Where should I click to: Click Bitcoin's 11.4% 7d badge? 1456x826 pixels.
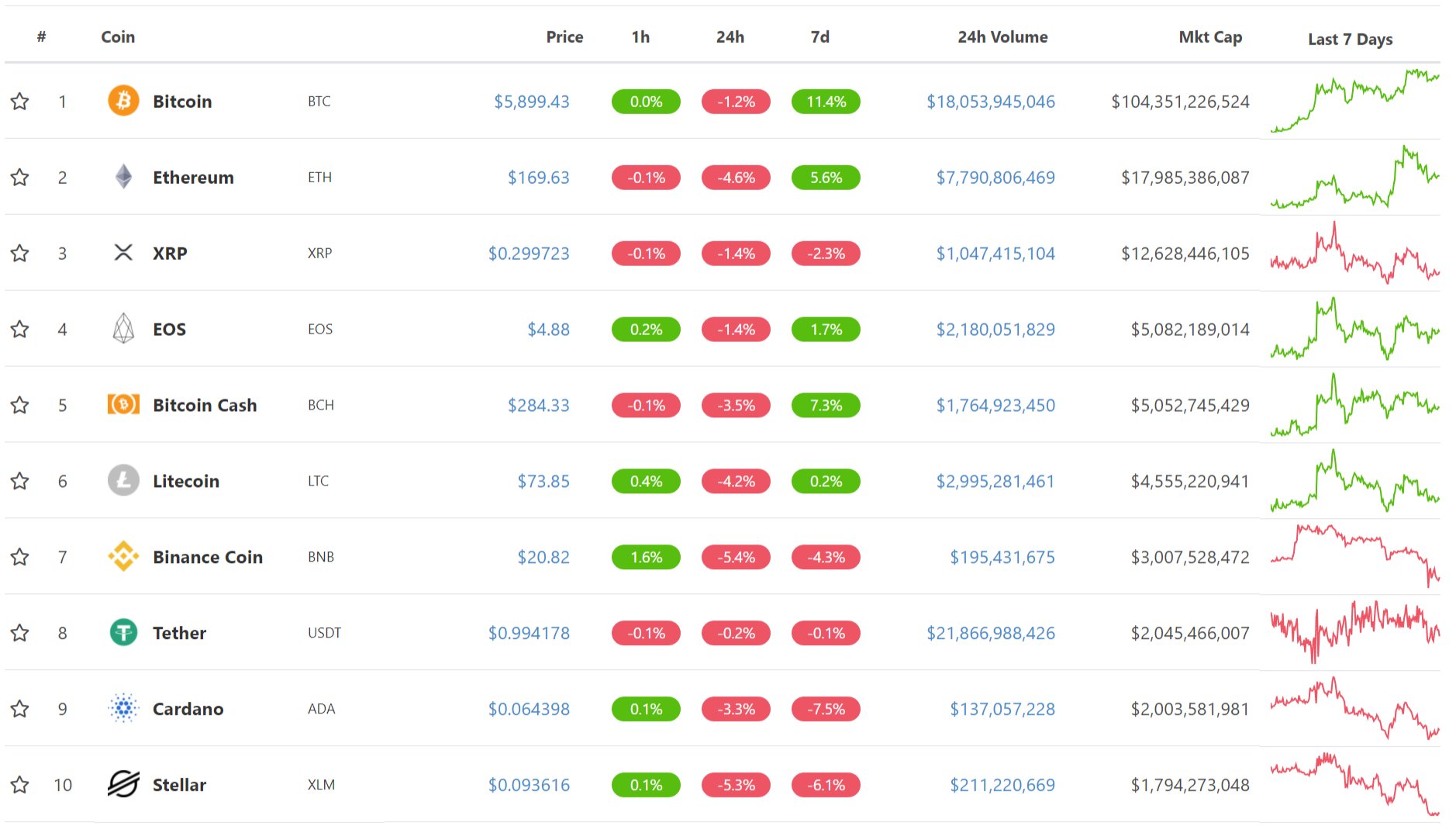click(826, 102)
